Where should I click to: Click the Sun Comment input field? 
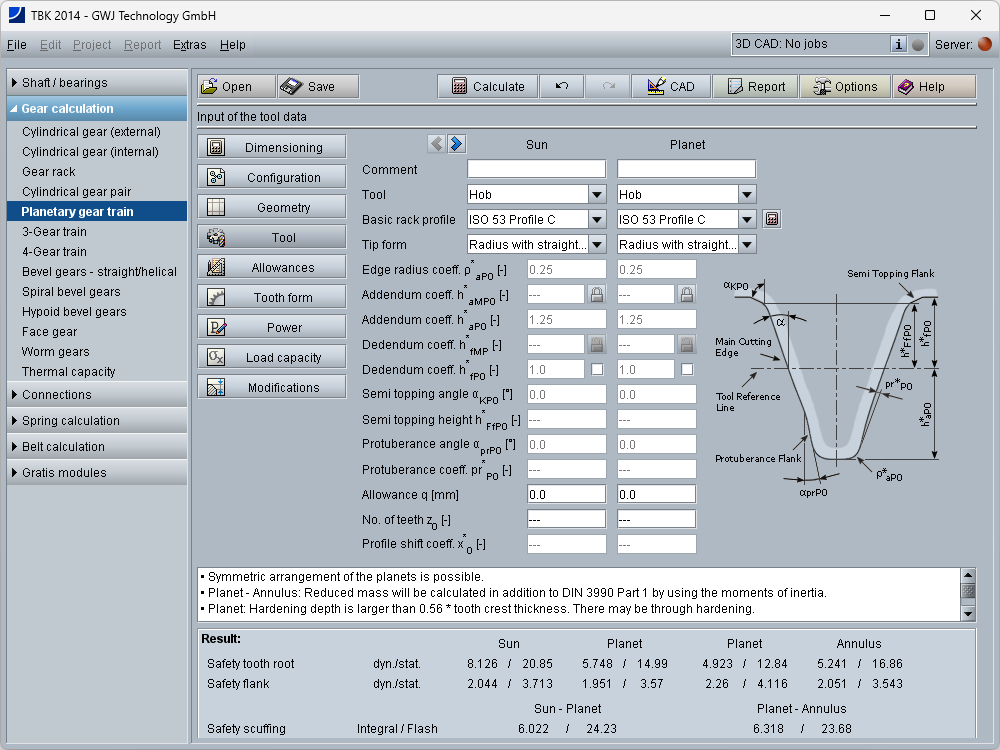(536, 169)
